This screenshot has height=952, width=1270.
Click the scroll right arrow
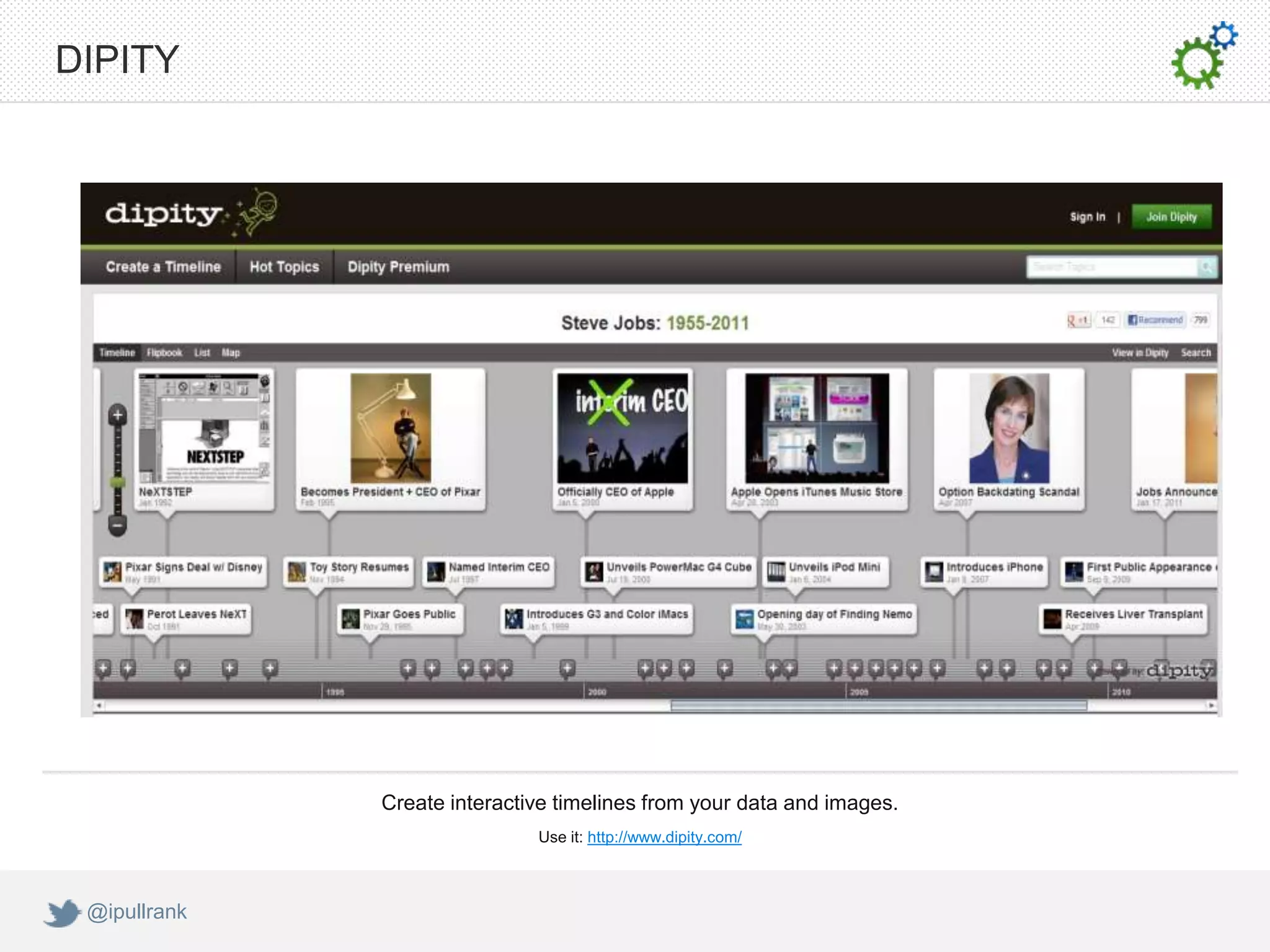pyautogui.click(x=1211, y=705)
